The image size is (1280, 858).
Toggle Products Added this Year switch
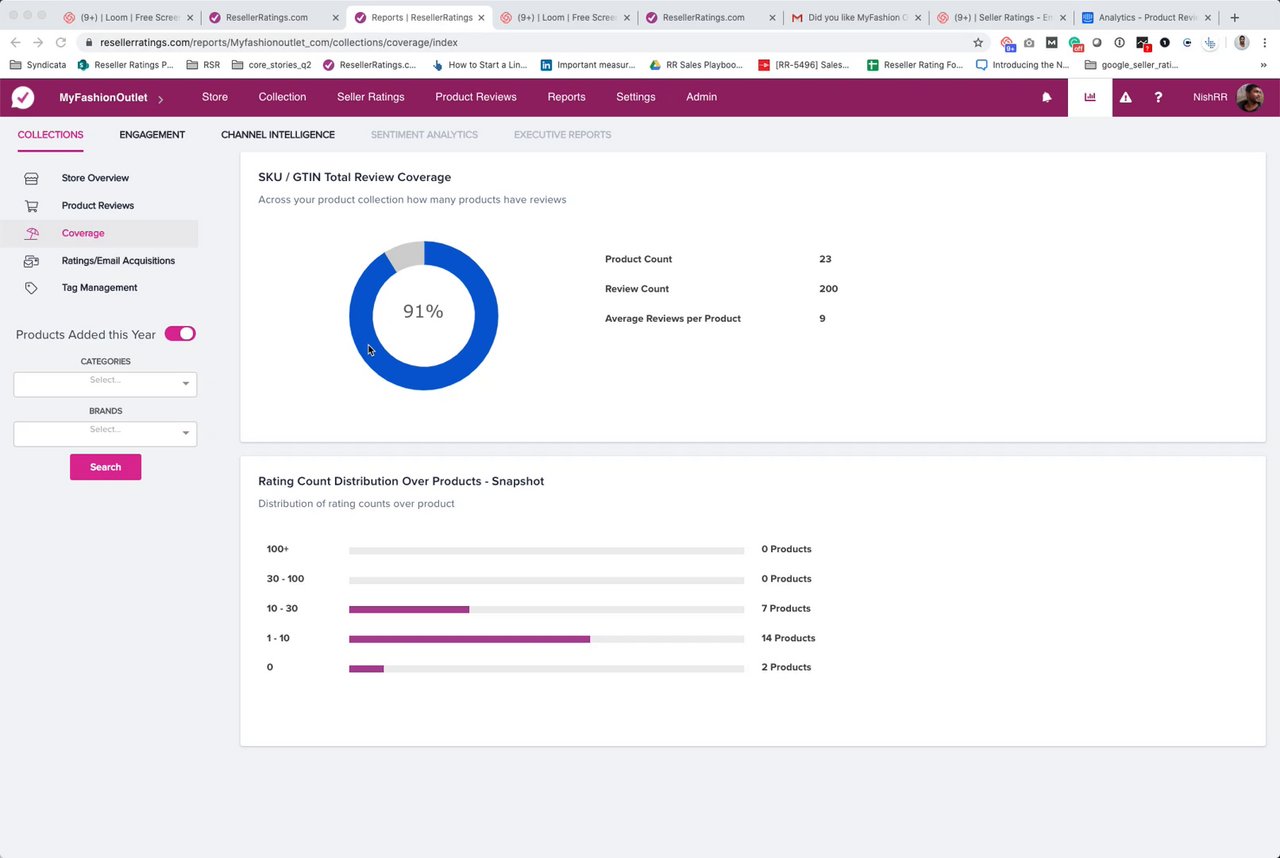coord(180,334)
